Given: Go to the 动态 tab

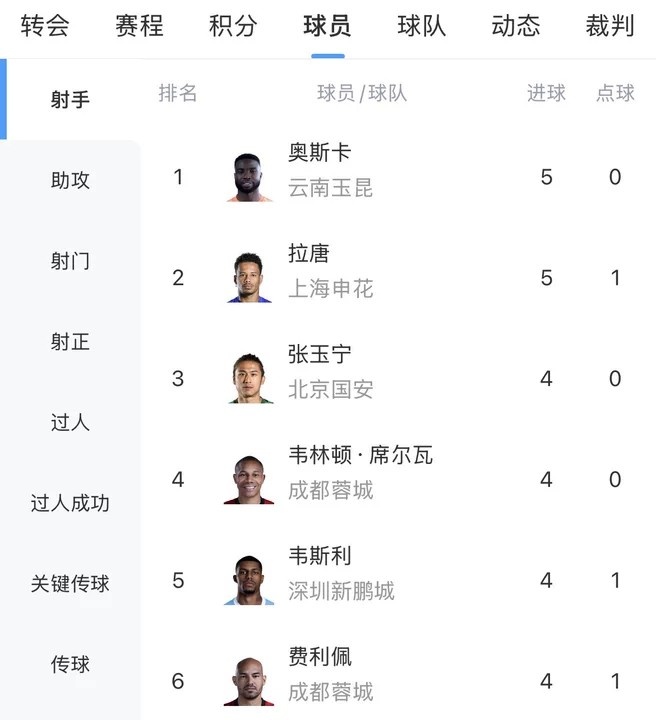Looking at the screenshot, I should 516,26.
